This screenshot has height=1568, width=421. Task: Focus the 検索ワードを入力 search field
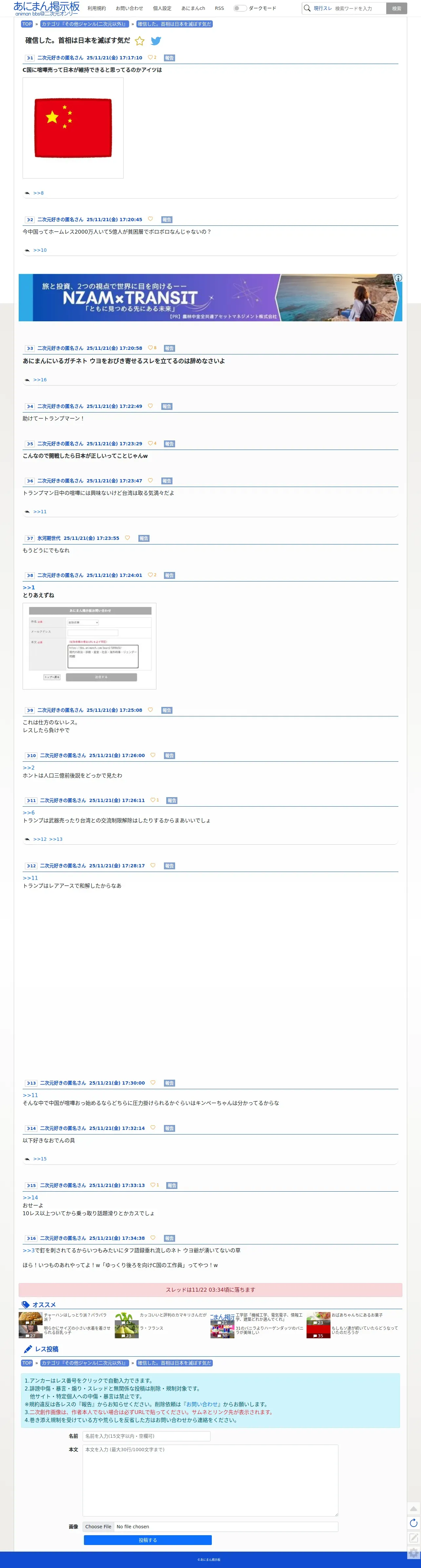pyautogui.click(x=359, y=9)
